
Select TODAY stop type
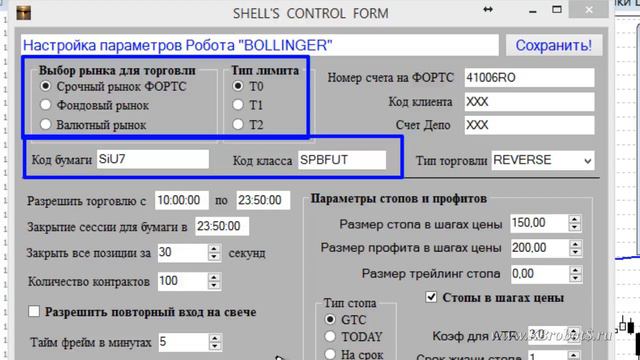coord(330,336)
